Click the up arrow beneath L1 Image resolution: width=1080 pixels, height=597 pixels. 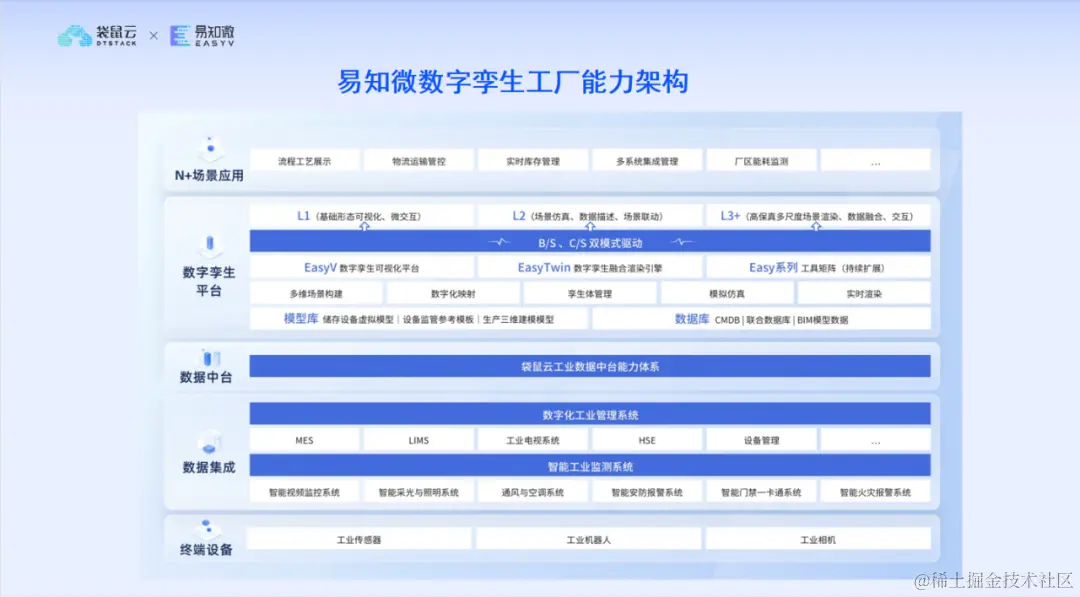[364, 226]
